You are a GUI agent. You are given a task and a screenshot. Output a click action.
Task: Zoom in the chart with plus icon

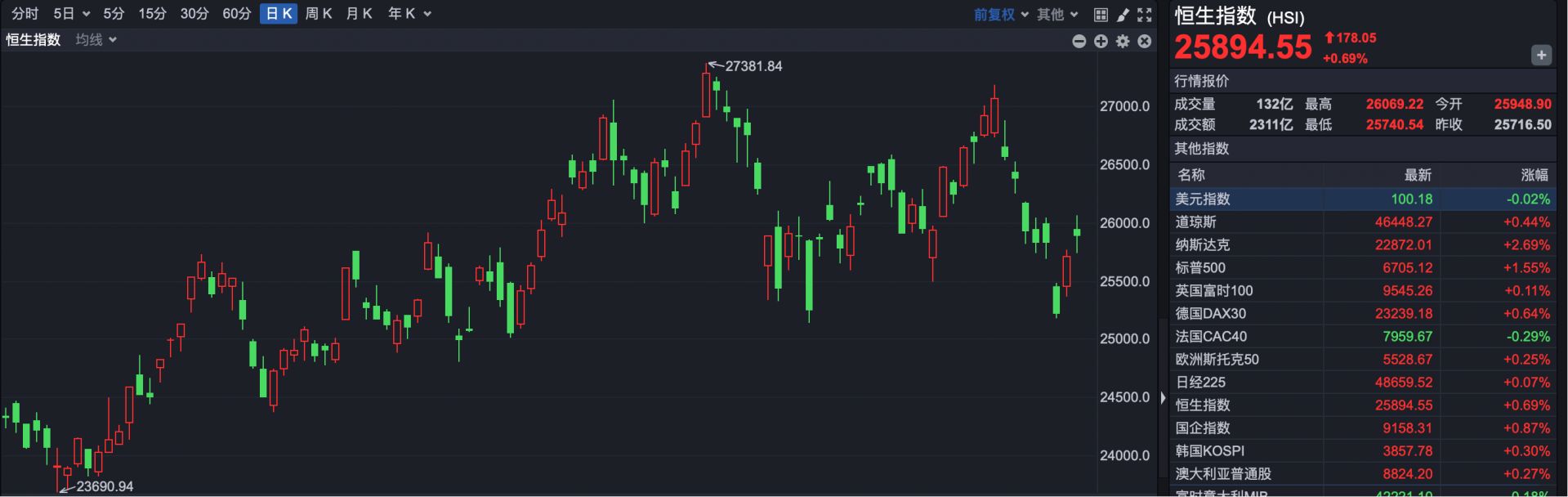coord(1101,41)
